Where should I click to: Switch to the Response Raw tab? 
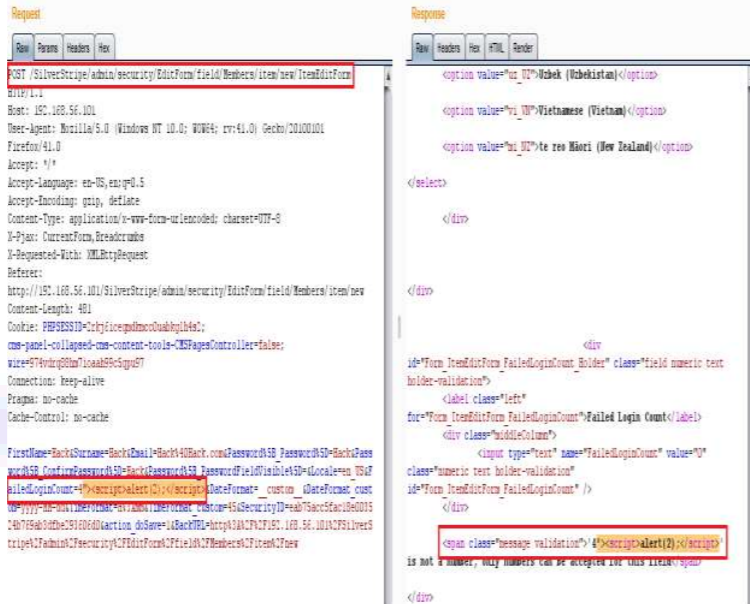coord(423,48)
